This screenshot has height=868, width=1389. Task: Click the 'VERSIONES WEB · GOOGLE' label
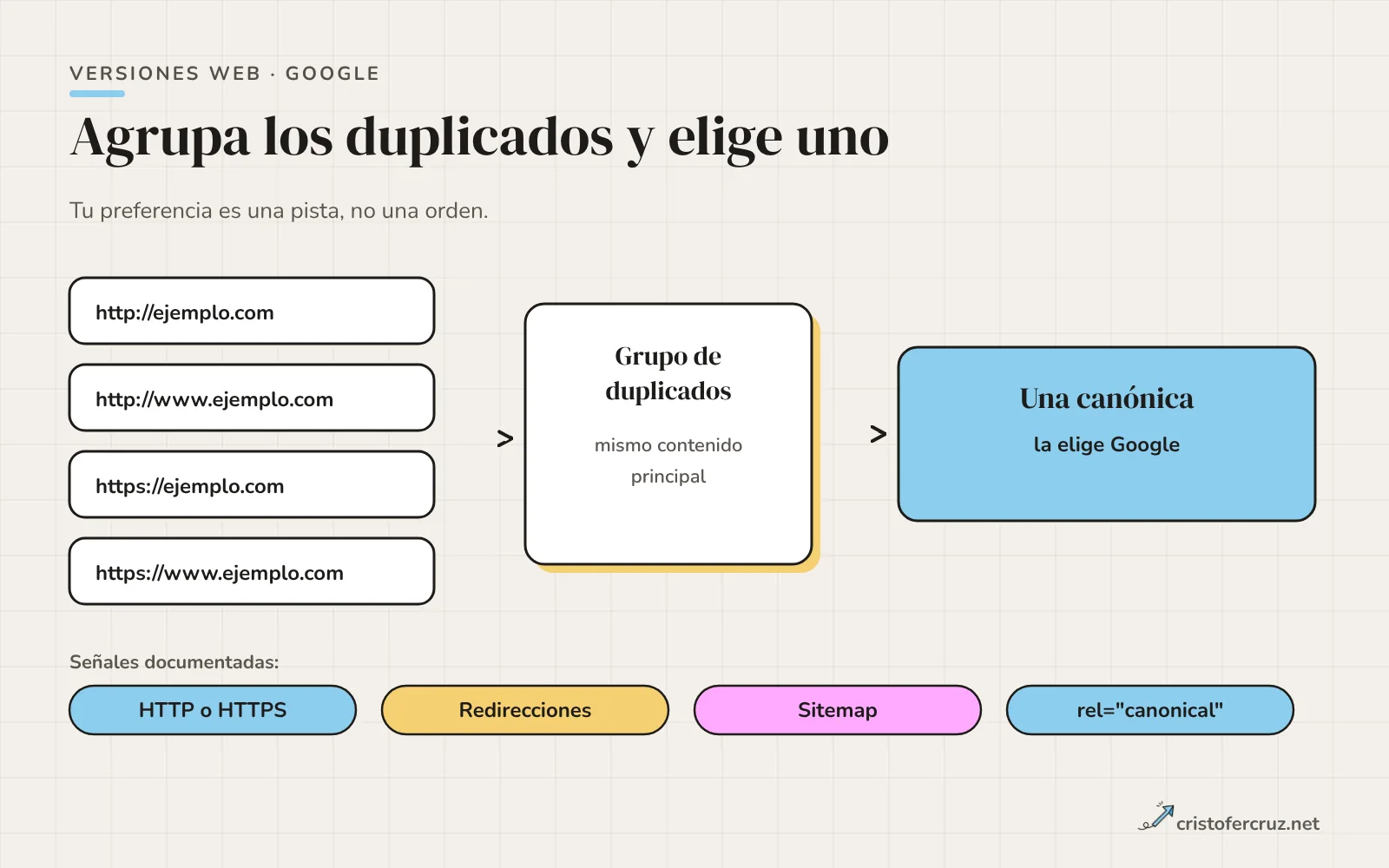pos(225,74)
